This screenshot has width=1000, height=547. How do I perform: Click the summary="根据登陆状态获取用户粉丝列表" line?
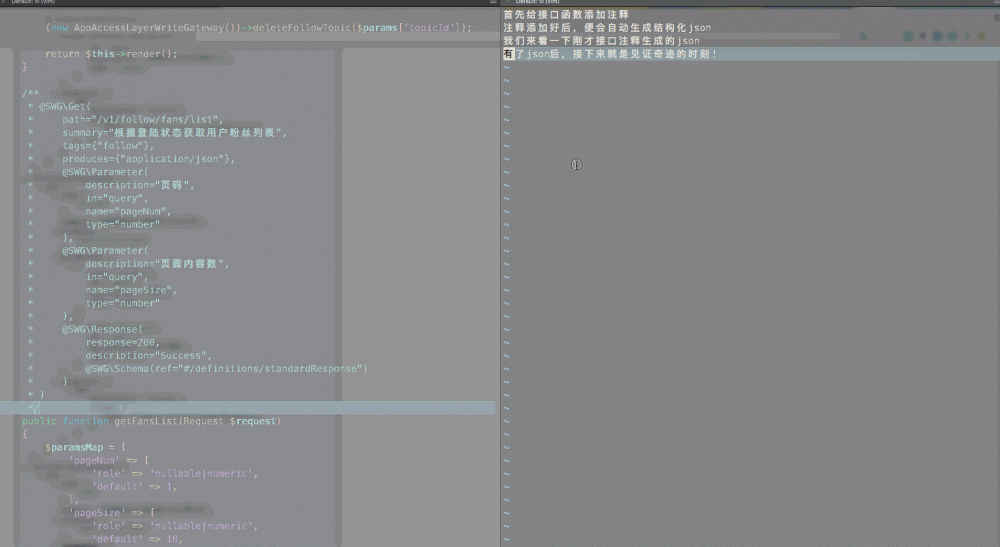tap(175, 133)
